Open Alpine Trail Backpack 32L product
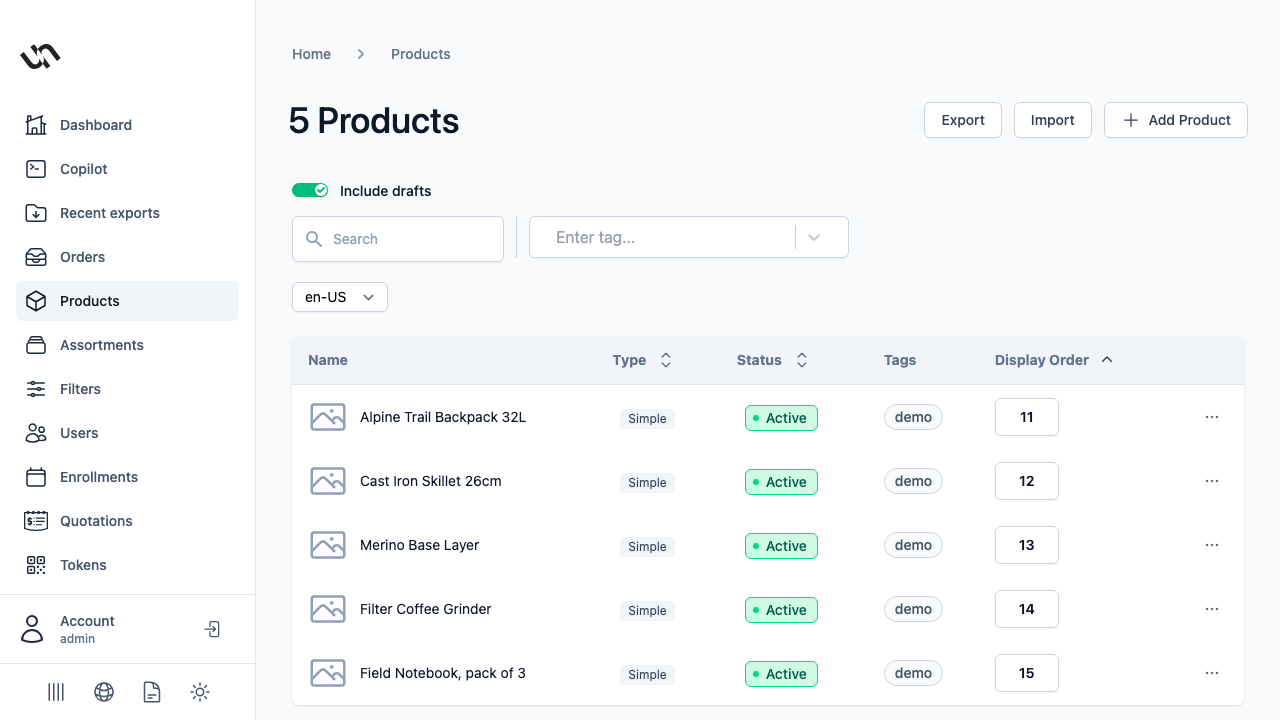 tap(443, 417)
